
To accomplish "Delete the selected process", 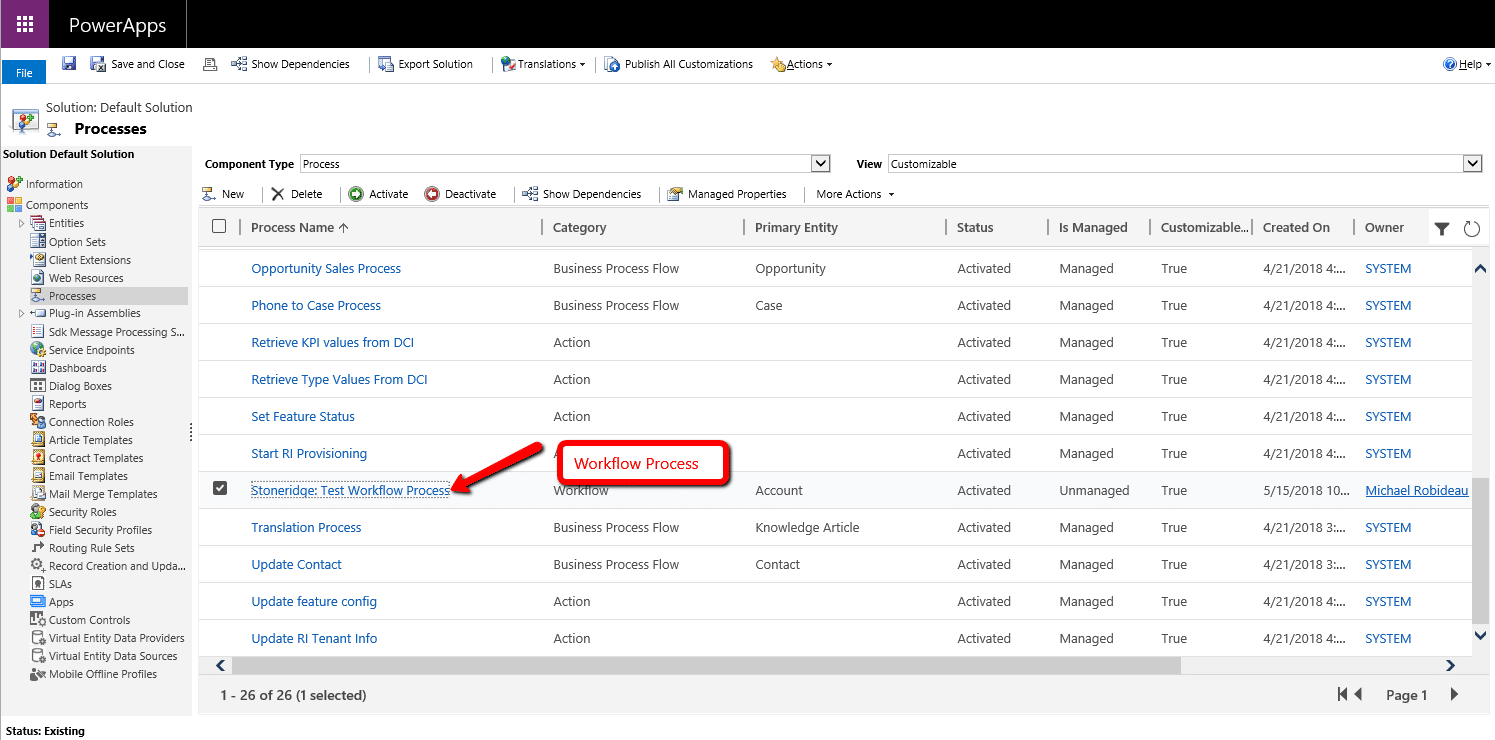I will coord(297,193).
